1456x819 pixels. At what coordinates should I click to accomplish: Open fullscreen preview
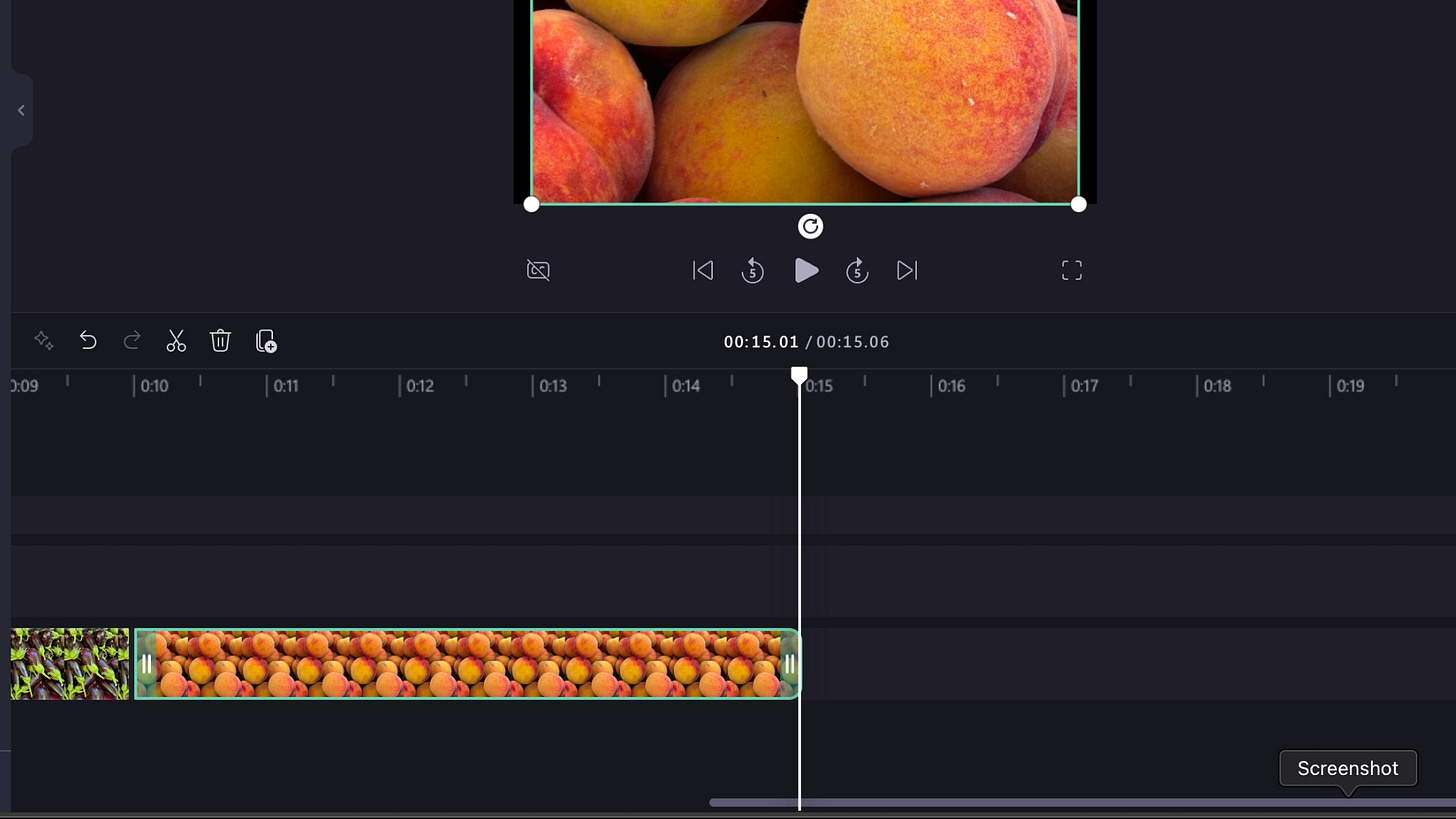point(1072,271)
